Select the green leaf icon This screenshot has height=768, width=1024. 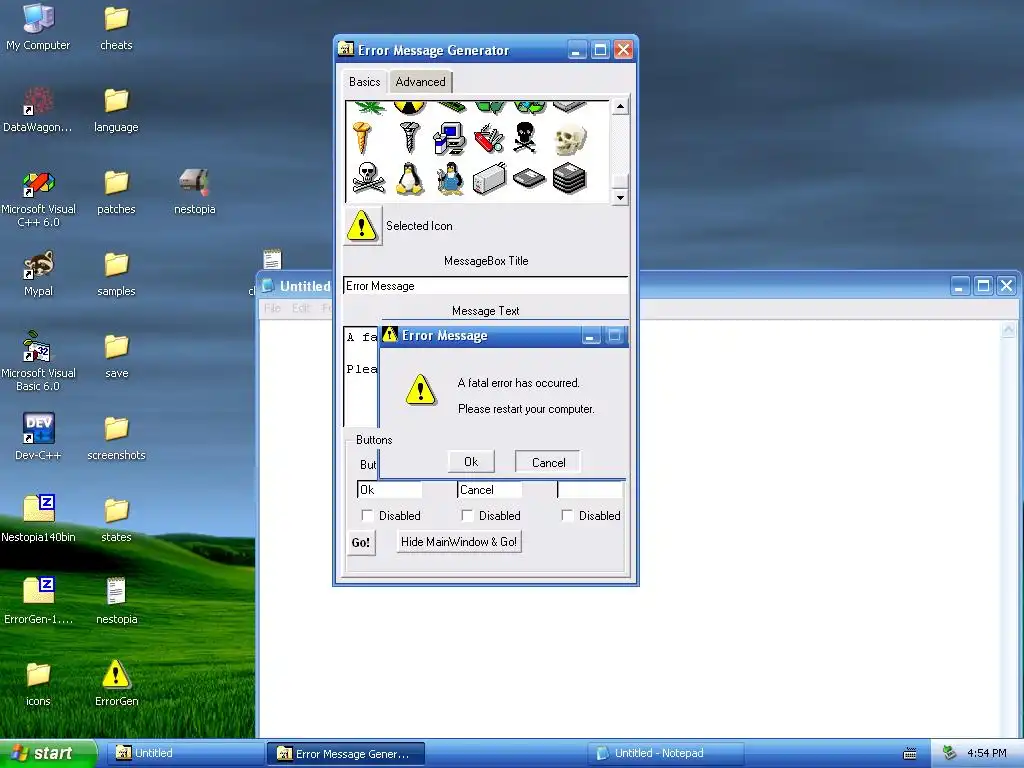(370, 107)
